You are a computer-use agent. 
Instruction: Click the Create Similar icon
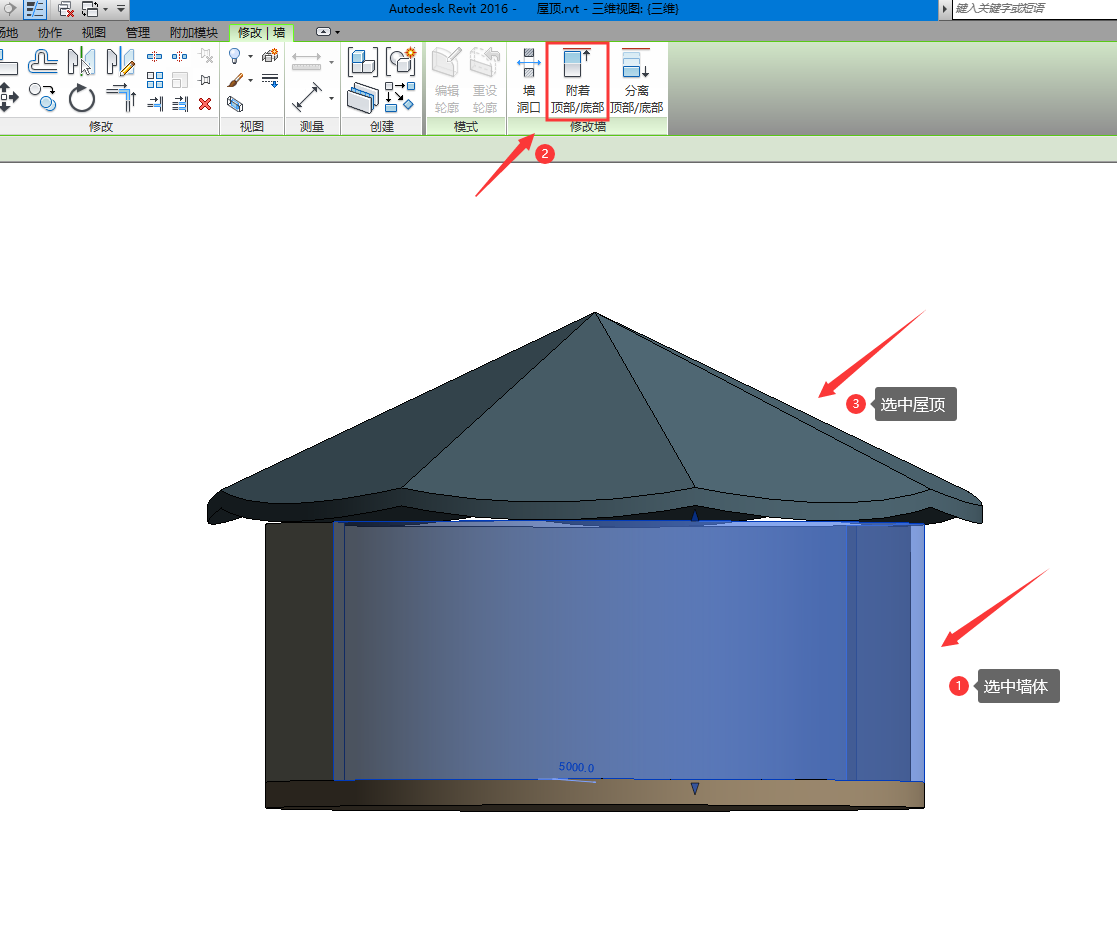400,98
